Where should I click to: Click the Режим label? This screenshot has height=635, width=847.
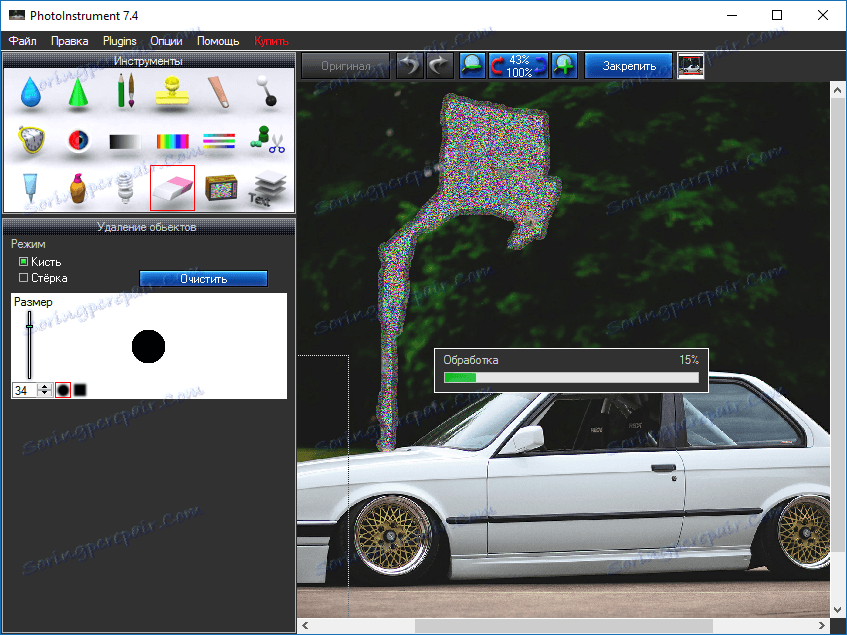[28, 244]
